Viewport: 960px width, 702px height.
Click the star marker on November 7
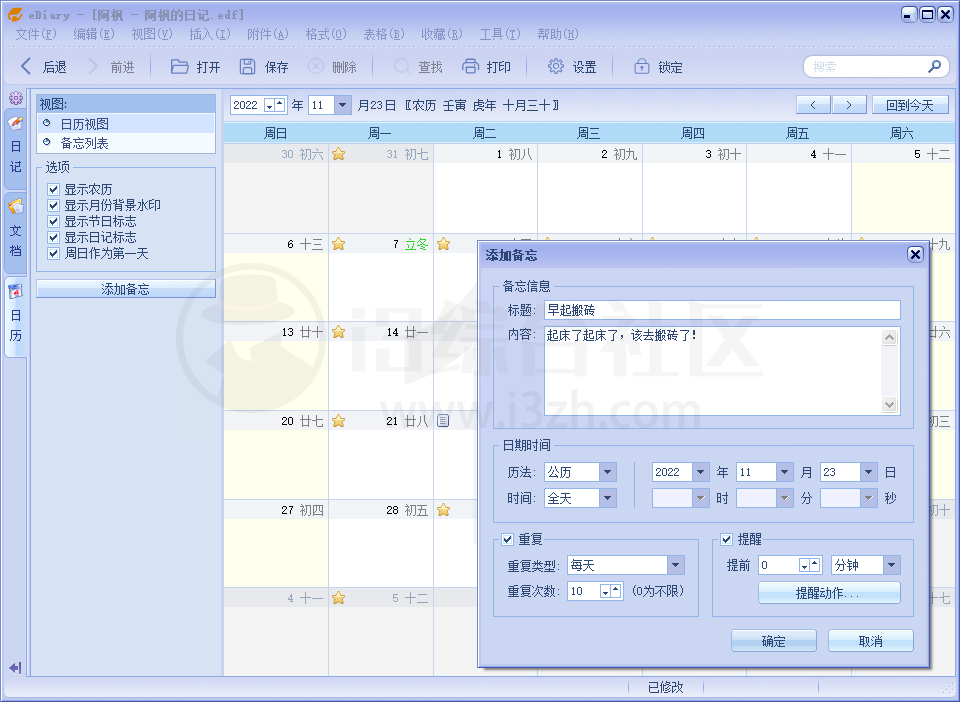(x=443, y=244)
